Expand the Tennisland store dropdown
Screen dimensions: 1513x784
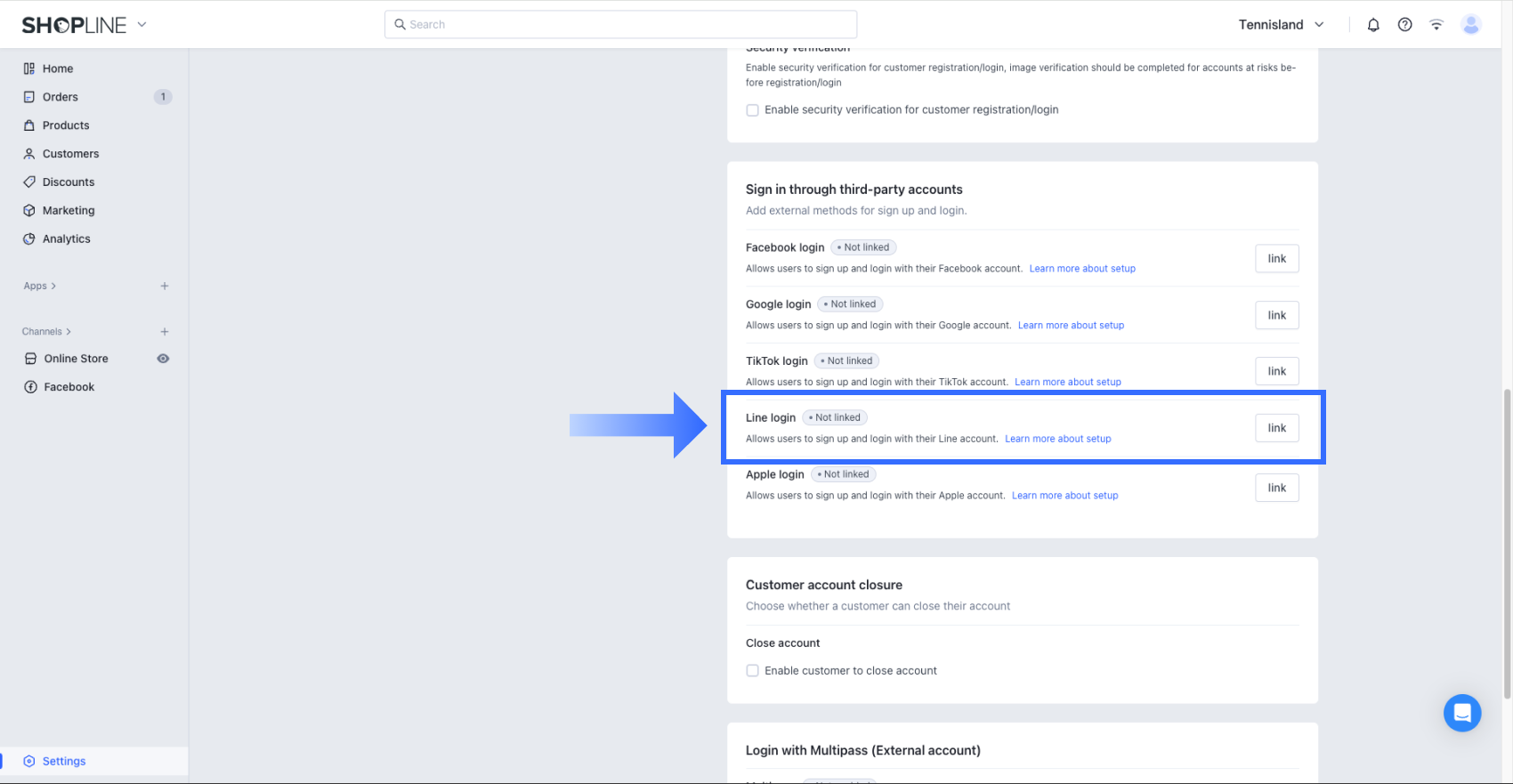click(x=1281, y=25)
